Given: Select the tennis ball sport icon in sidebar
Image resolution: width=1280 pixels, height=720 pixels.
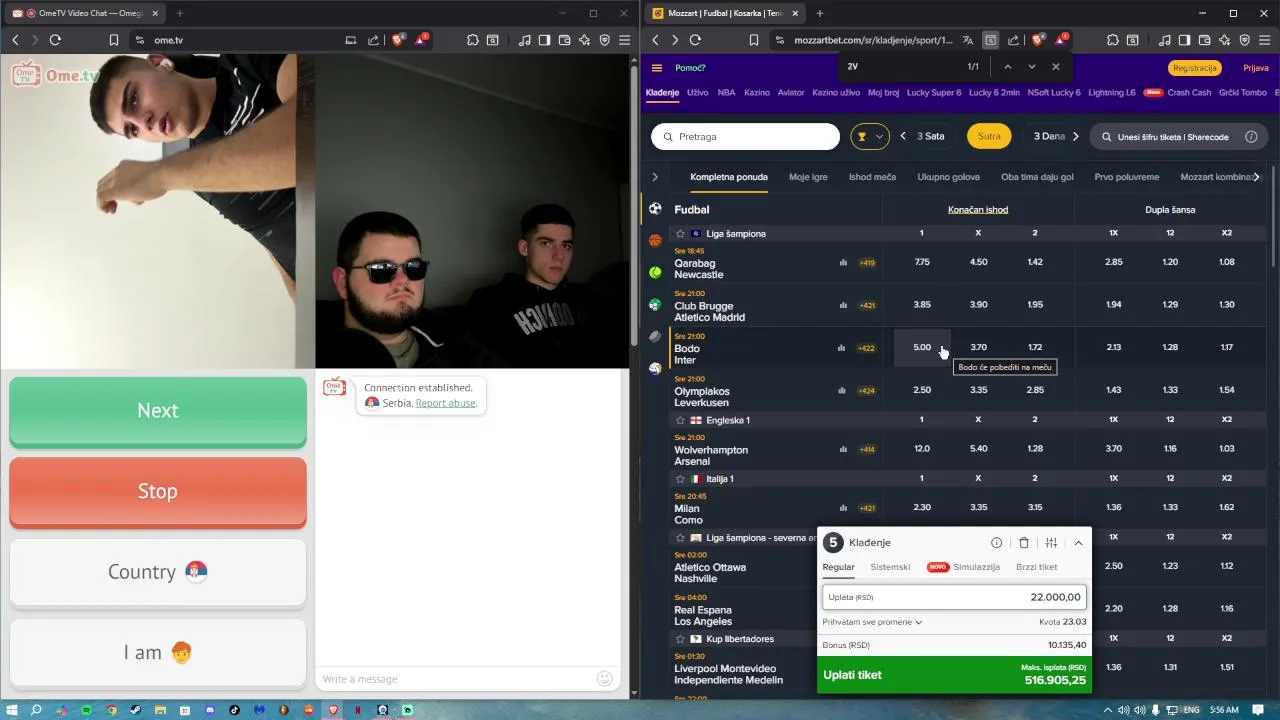Looking at the screenshot, I should (655, 272).
